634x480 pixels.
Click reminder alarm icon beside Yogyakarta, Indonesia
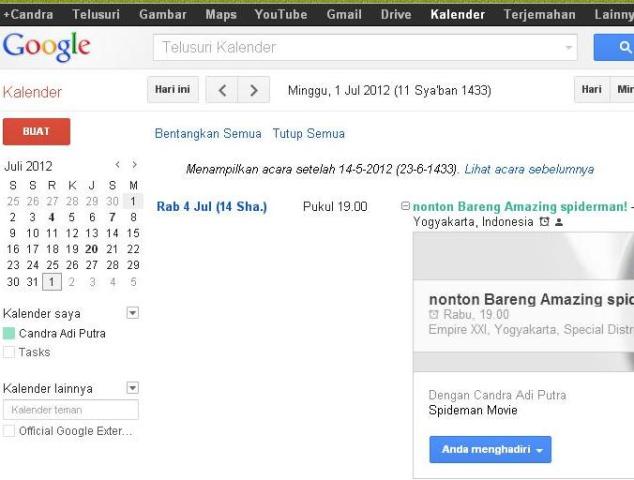[x=544, y=222]
